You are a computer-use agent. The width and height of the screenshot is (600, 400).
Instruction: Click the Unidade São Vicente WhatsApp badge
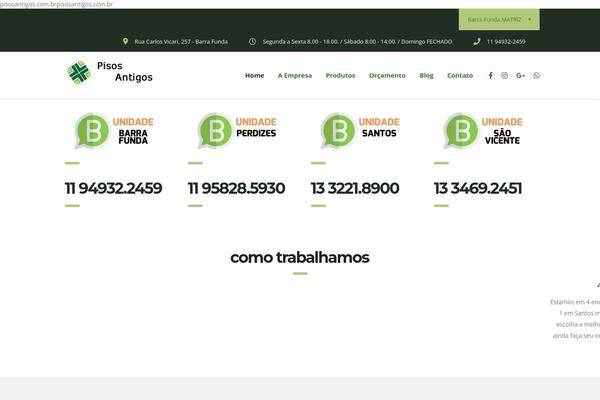coord(483,131)
